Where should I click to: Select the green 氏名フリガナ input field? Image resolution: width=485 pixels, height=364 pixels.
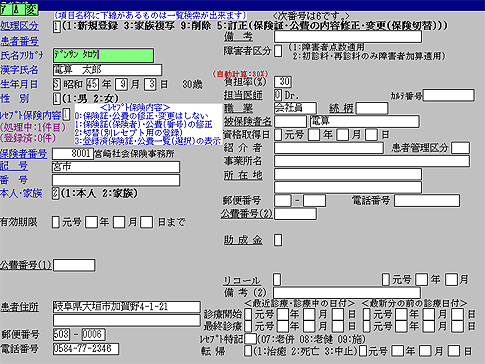point(103,55)
